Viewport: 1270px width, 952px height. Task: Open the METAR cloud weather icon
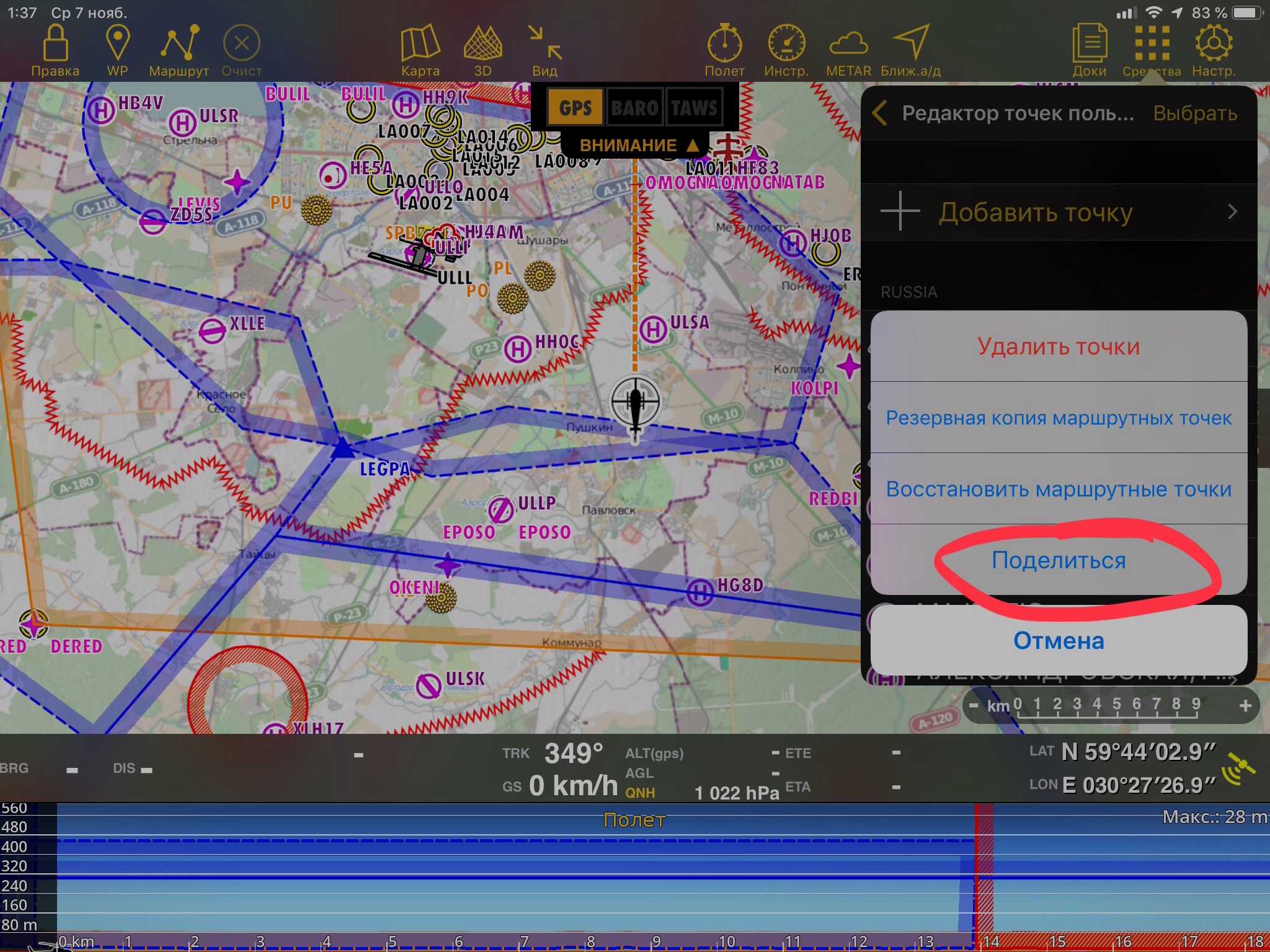pyautogui.click(x=848, y=45)
